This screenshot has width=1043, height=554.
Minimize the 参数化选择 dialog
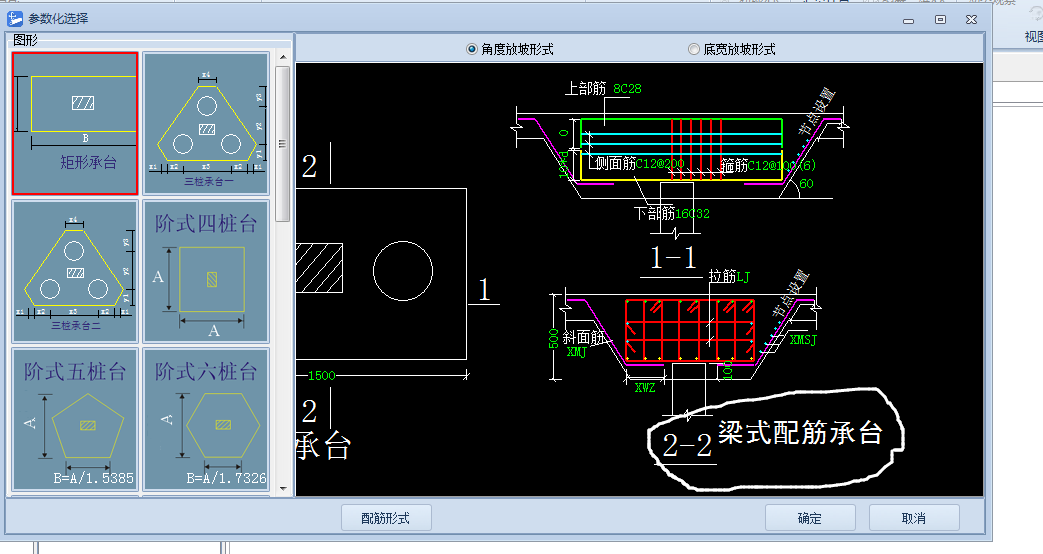pos(909,21)
